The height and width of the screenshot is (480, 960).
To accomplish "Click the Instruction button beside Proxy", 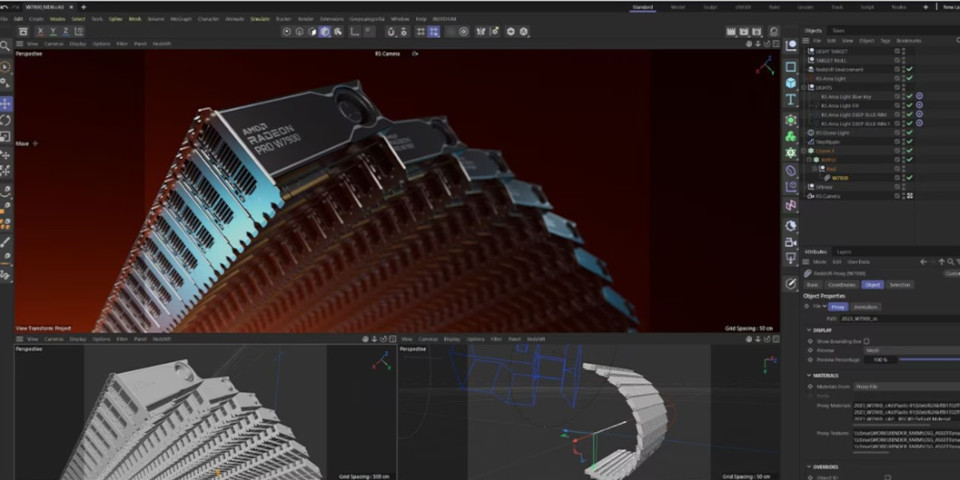I will (866, 307).
